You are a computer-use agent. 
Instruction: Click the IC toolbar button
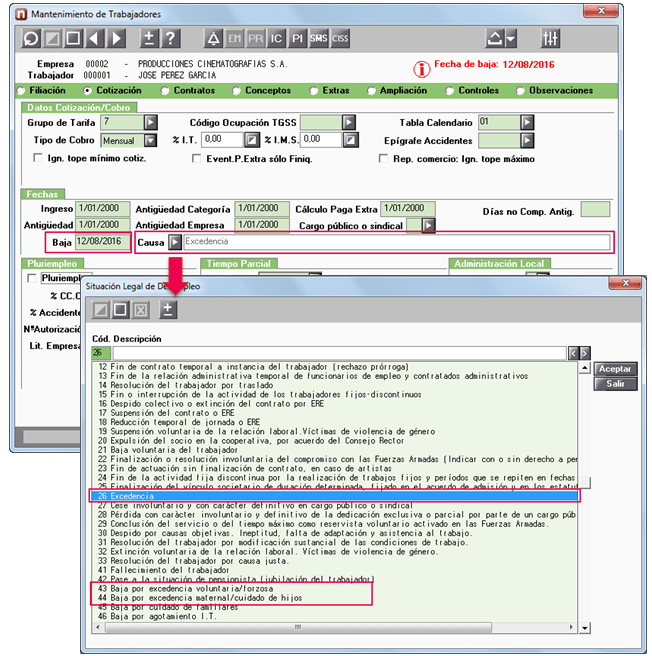point(276,38)
